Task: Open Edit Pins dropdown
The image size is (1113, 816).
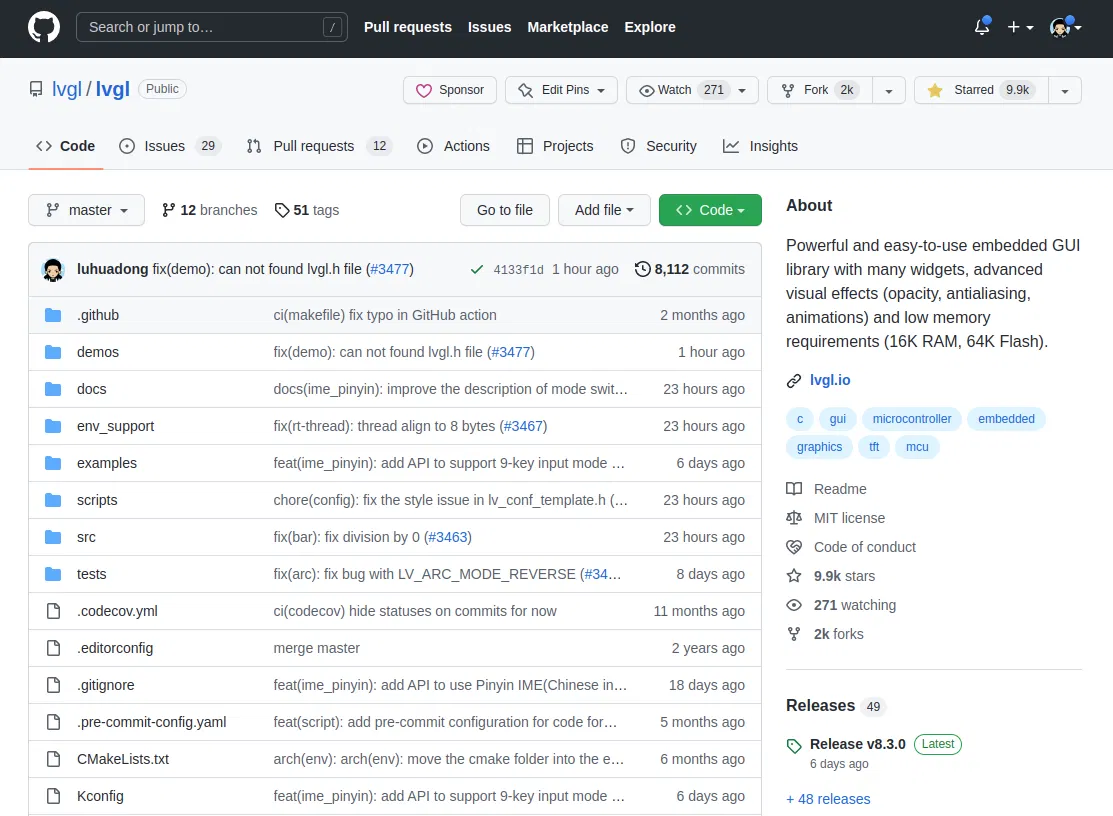Action: tap(561, 90)
